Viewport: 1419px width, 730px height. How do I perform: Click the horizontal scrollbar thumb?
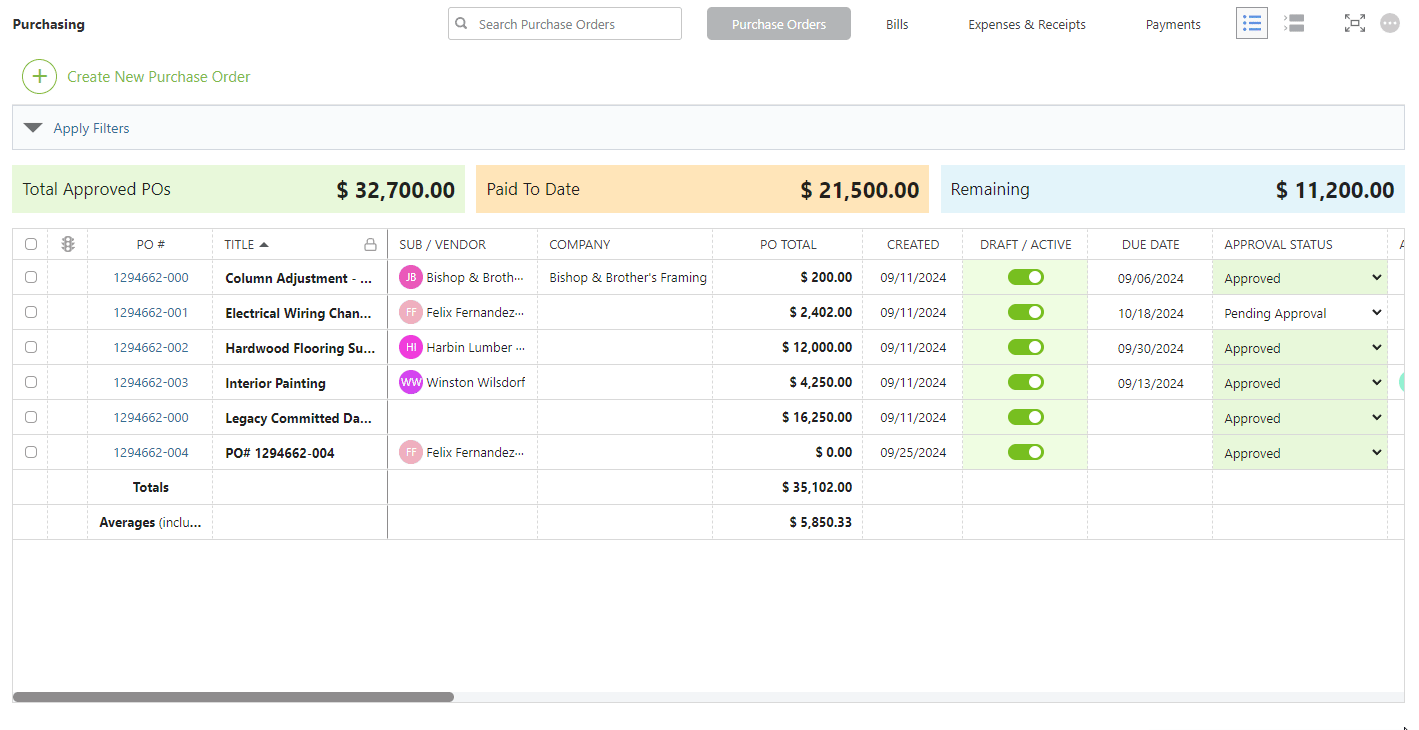pyautogui.click(x=233, y=697)
